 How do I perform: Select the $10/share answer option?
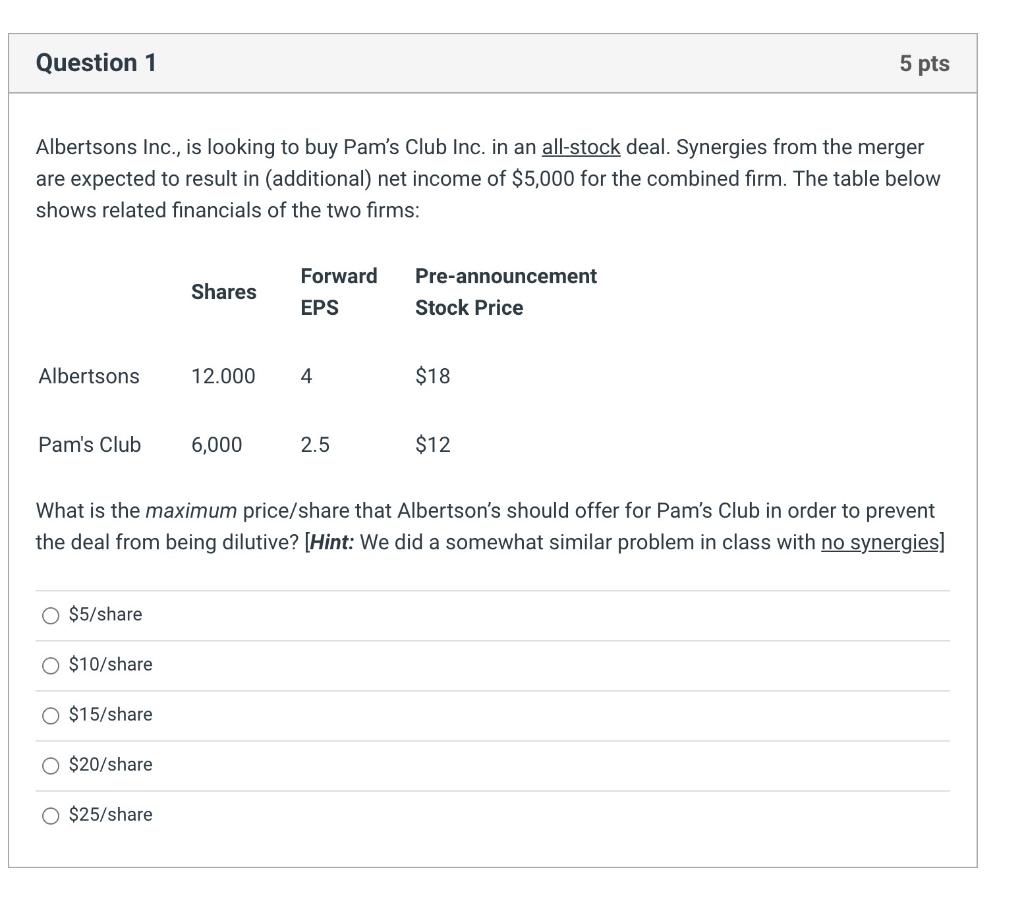click(51, 664)
